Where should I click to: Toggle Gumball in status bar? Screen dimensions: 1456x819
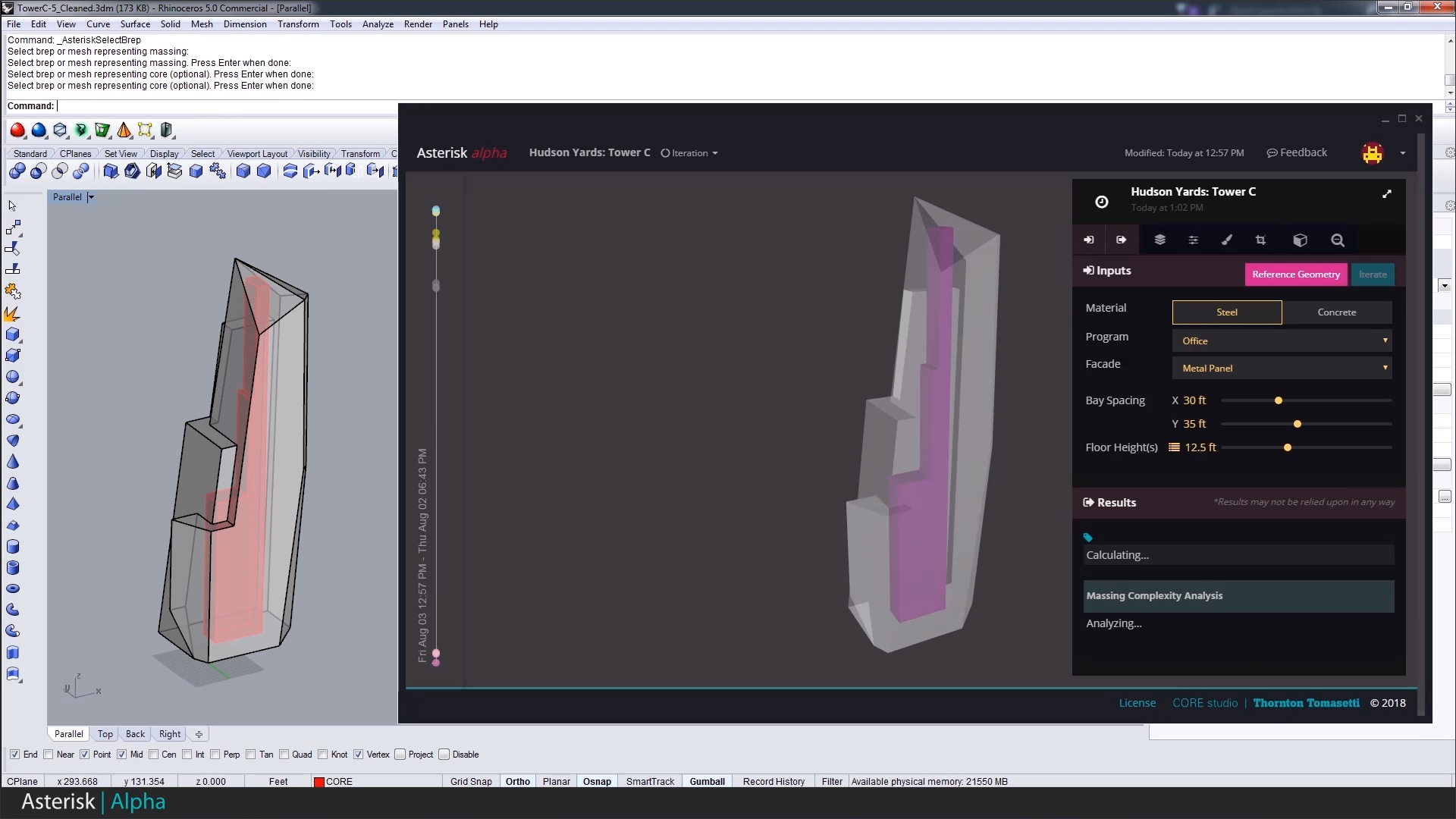click(x=707, y=782)
